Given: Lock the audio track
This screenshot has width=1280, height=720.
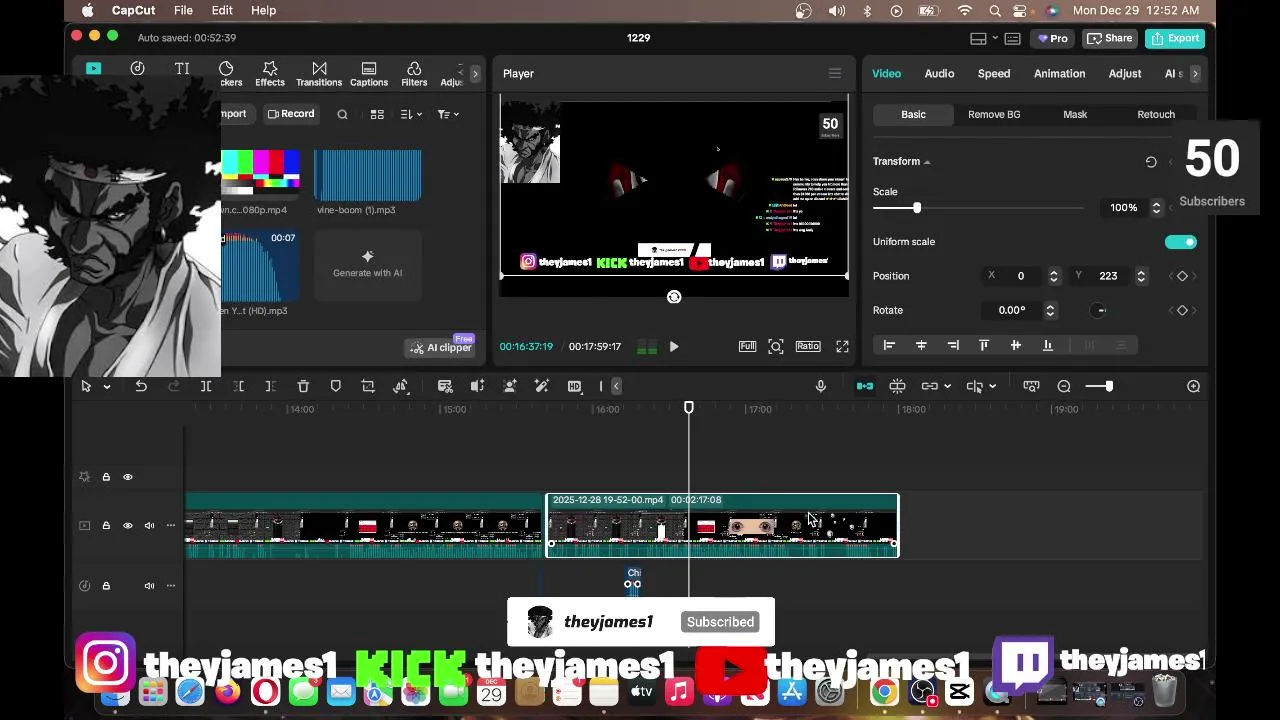Looking at the screenshot, I should [x=106, y=586].
